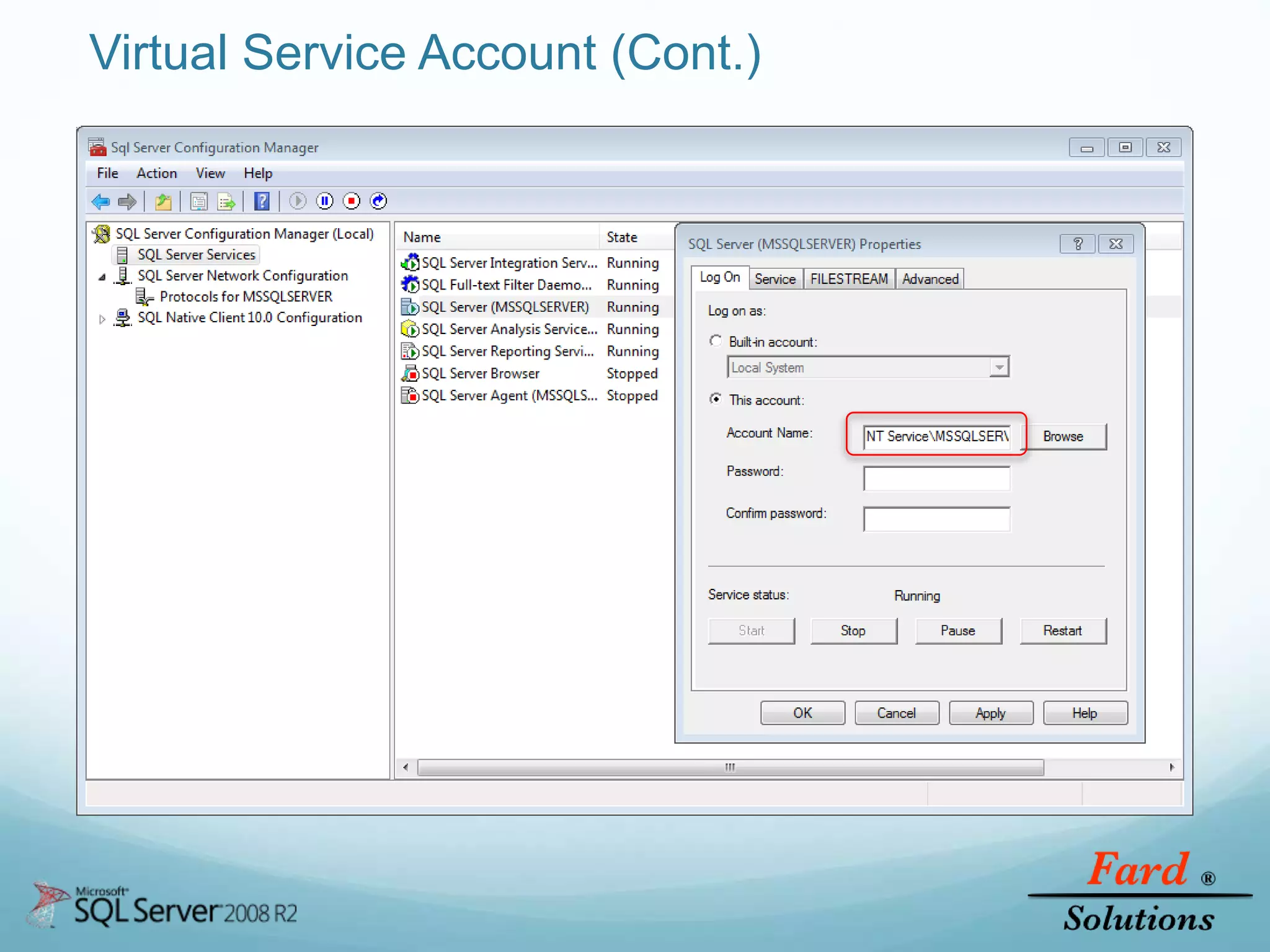The image size is (1270, 952).
Task: Click the Account Name input field
Action: (936, 437)
